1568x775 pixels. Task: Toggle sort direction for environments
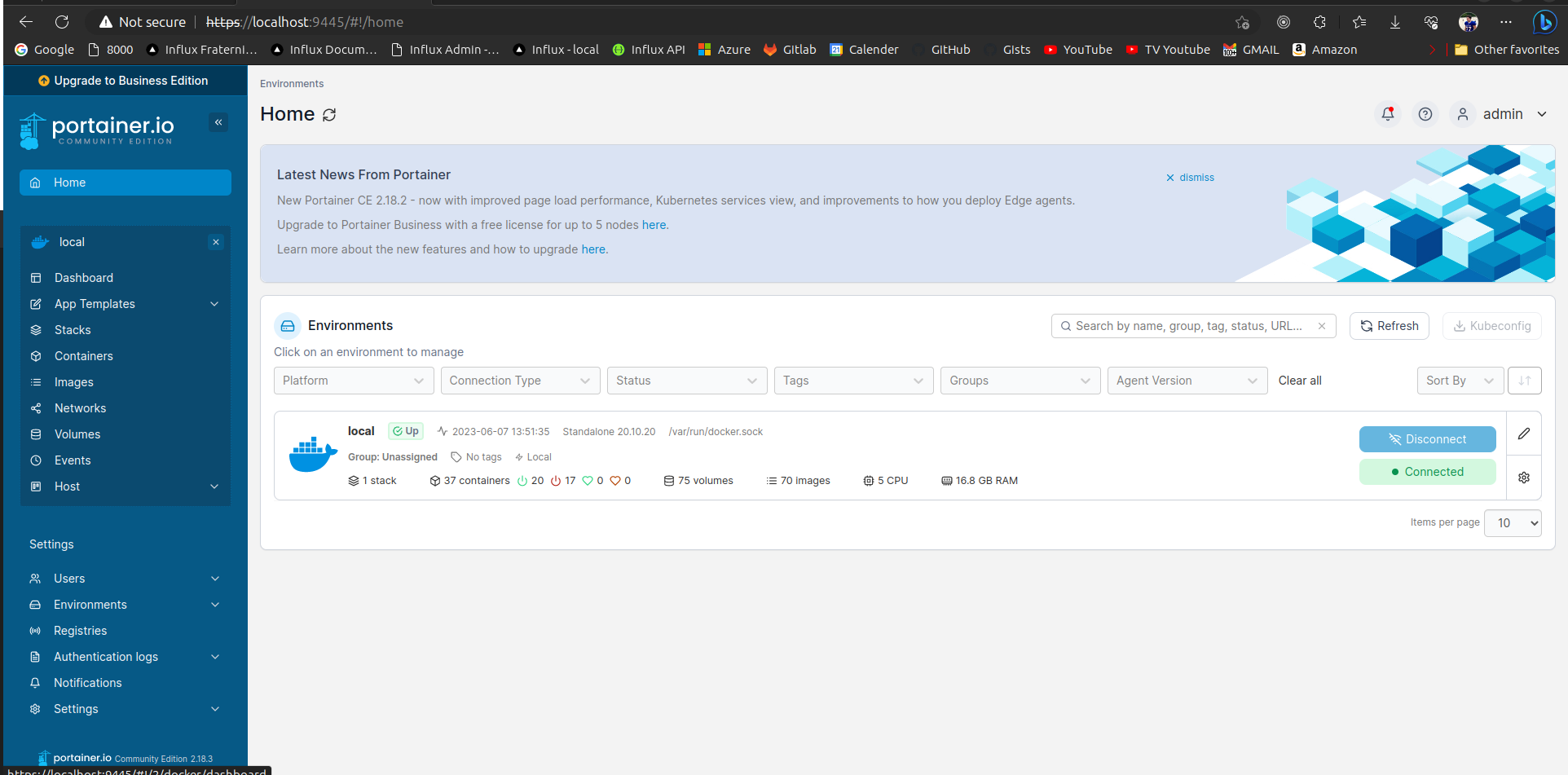(x=1524, y=380)
